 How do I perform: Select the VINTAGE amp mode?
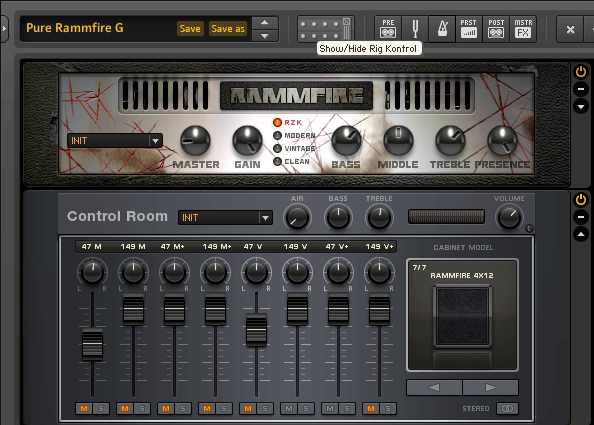[x=278, y=148]
